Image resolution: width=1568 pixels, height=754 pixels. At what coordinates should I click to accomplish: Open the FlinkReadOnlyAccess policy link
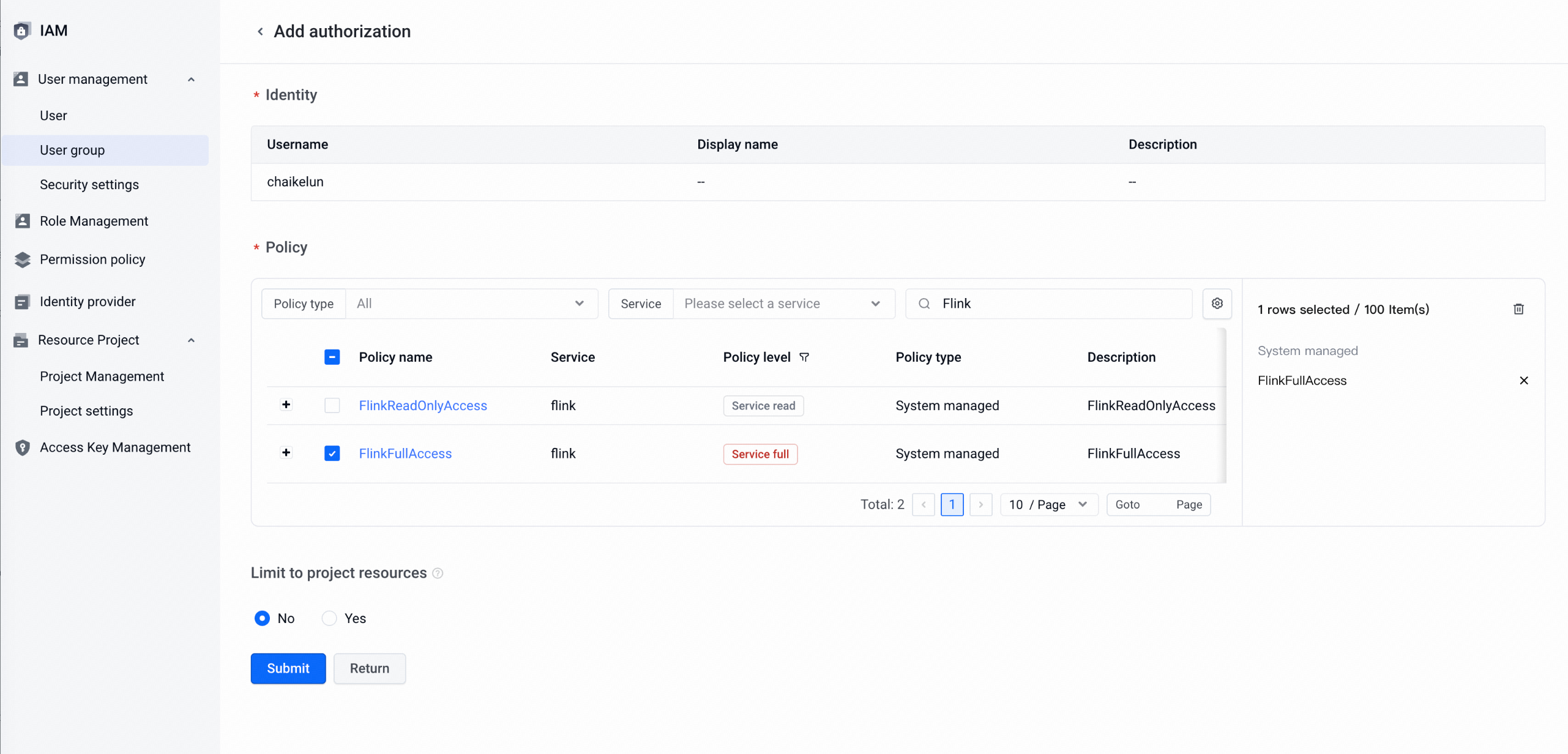tap(423, 405)
